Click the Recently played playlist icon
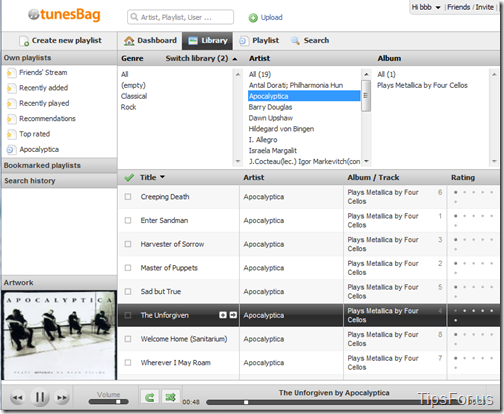The image size is (504, 414). pyautogui.click(x=11, y=103)
